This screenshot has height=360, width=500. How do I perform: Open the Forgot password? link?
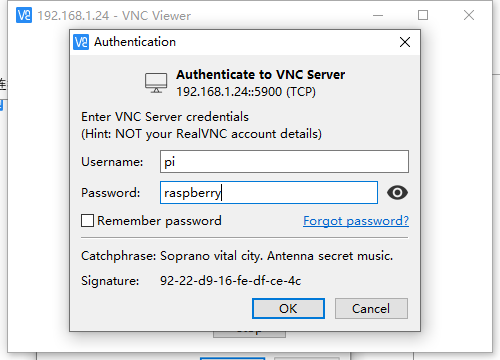(x=356, y=221)
